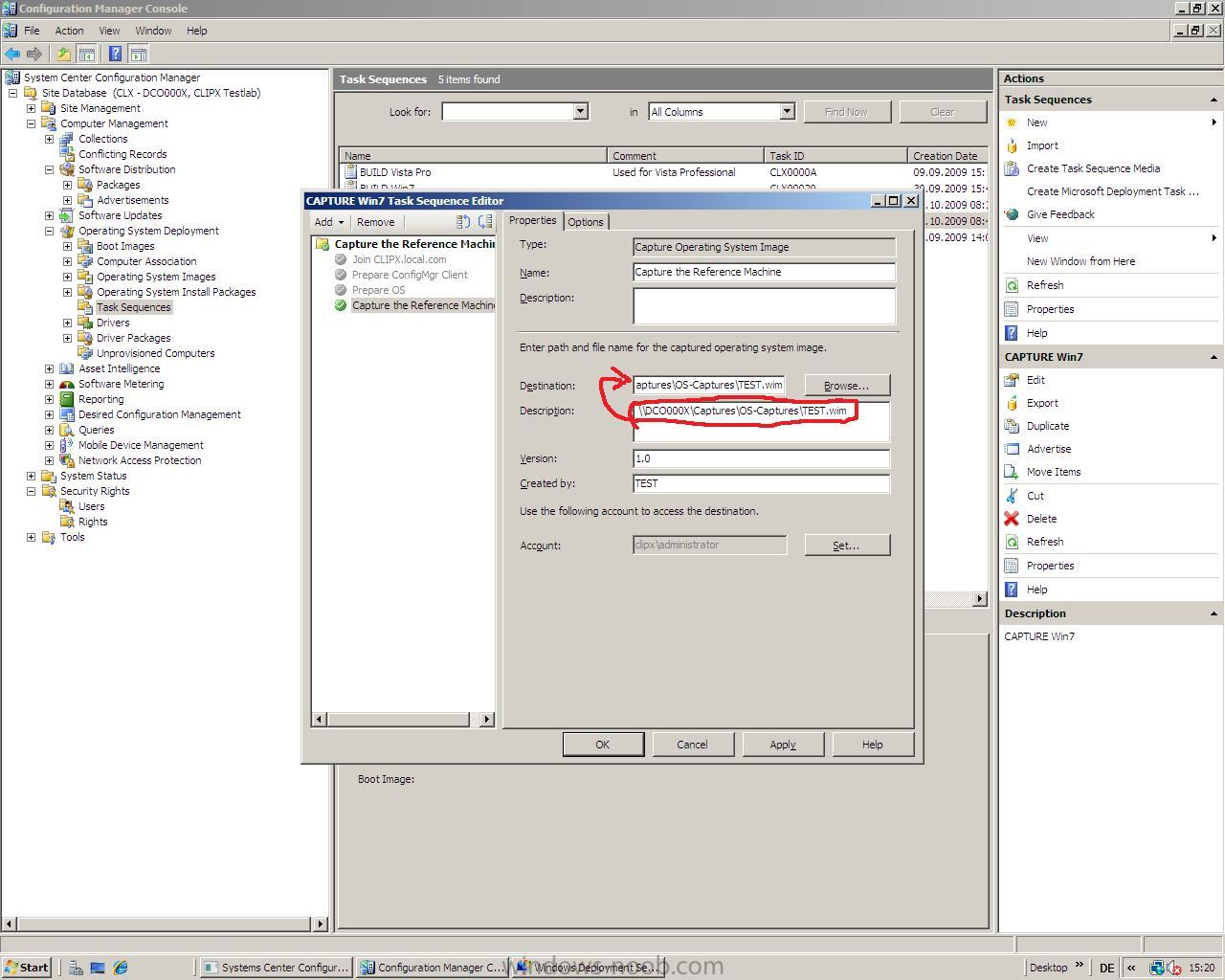Viewport: 1225px width, 980px height.
Task: Expand the Software Updates node
Action: [49, 215]
